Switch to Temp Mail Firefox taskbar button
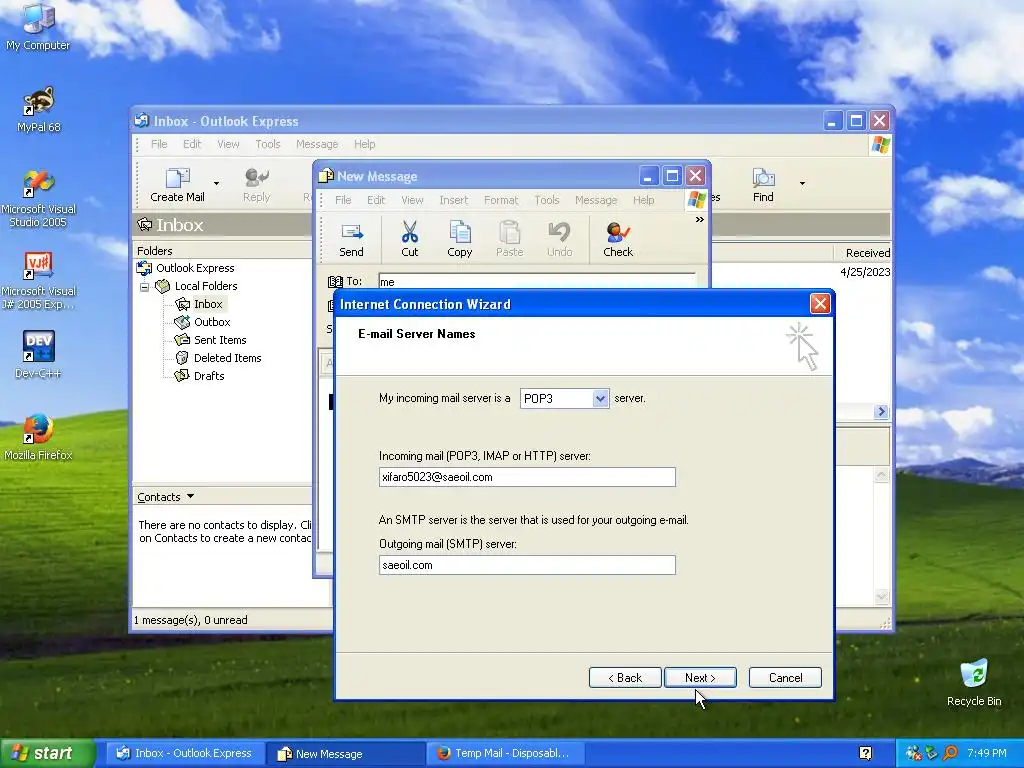Image resolution: width=1024 pixels, height=768 pixels. pos(506,754)
